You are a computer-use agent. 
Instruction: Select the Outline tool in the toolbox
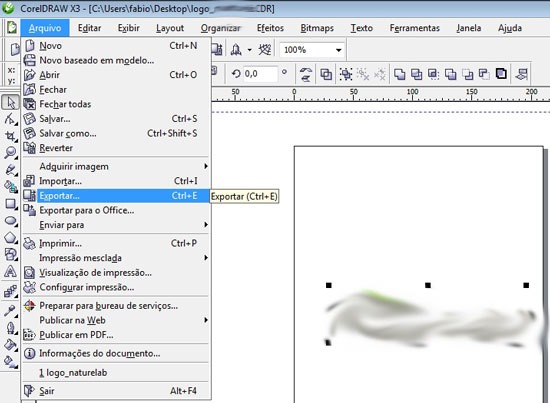(x=11, y=328)
